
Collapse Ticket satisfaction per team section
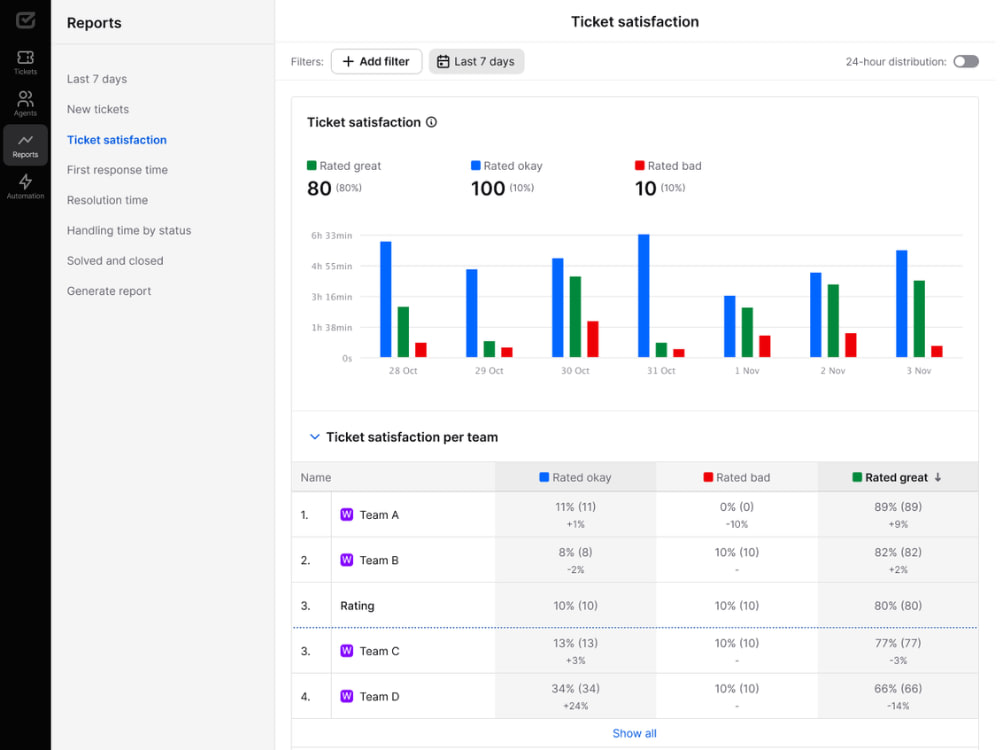[x=314, y=437]
